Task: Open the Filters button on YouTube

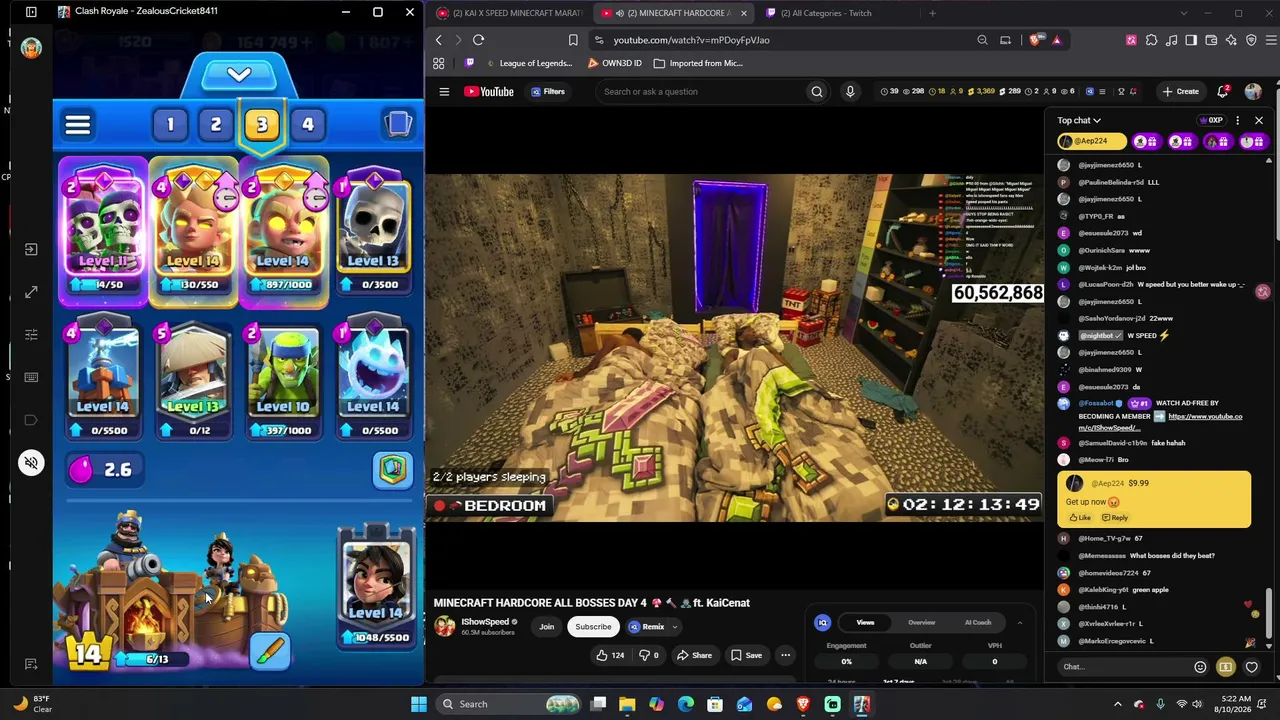Action: [x=548, y=92]
